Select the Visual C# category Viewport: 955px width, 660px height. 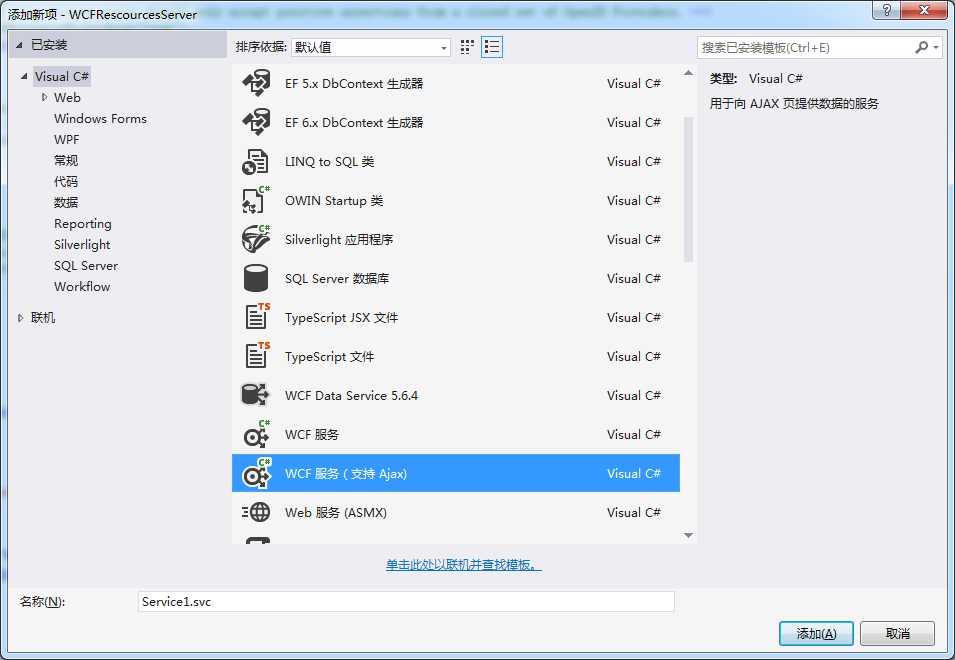point(62,77)
